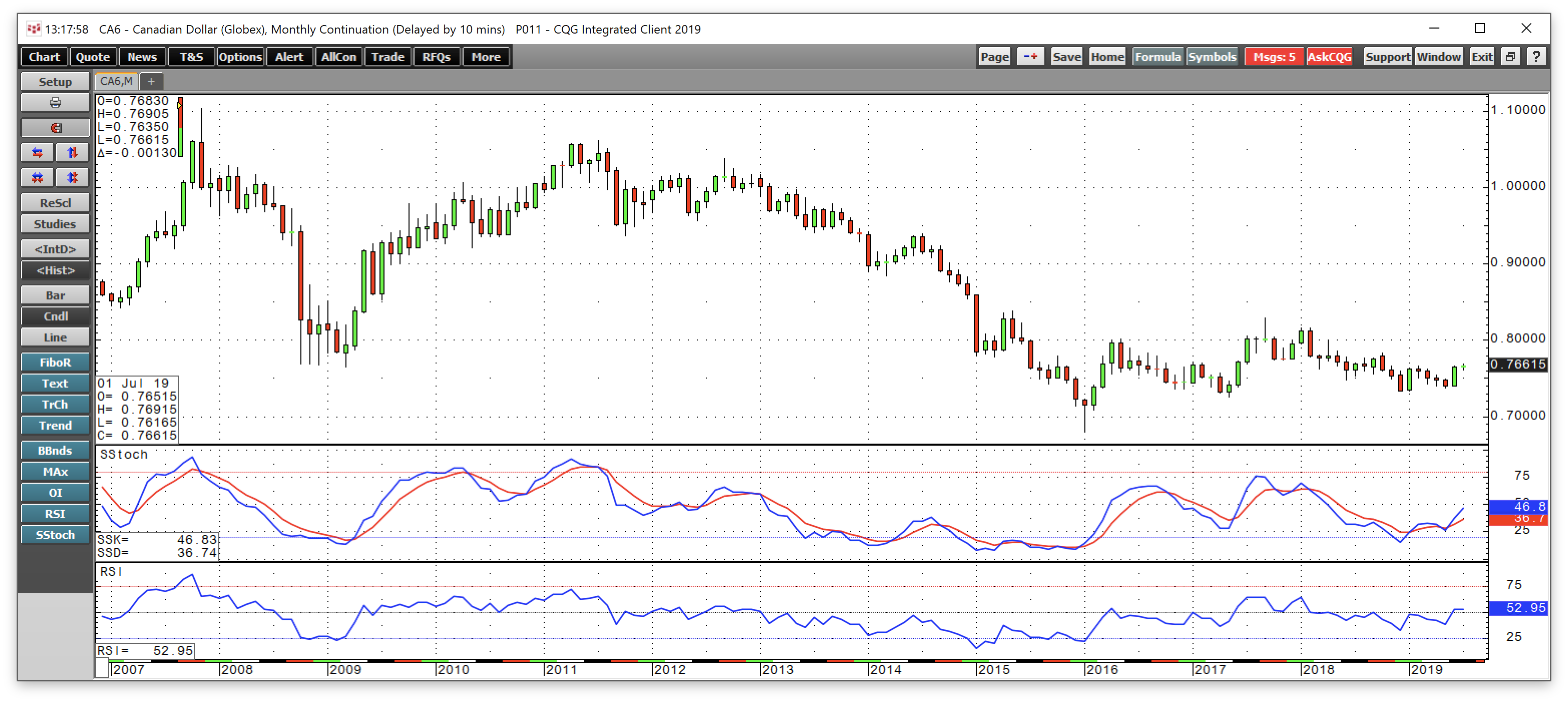Viewport: 1568px width, 702px height.
Task: Expand the More menu
Action: pyautogui.click(x=486, y=57)
